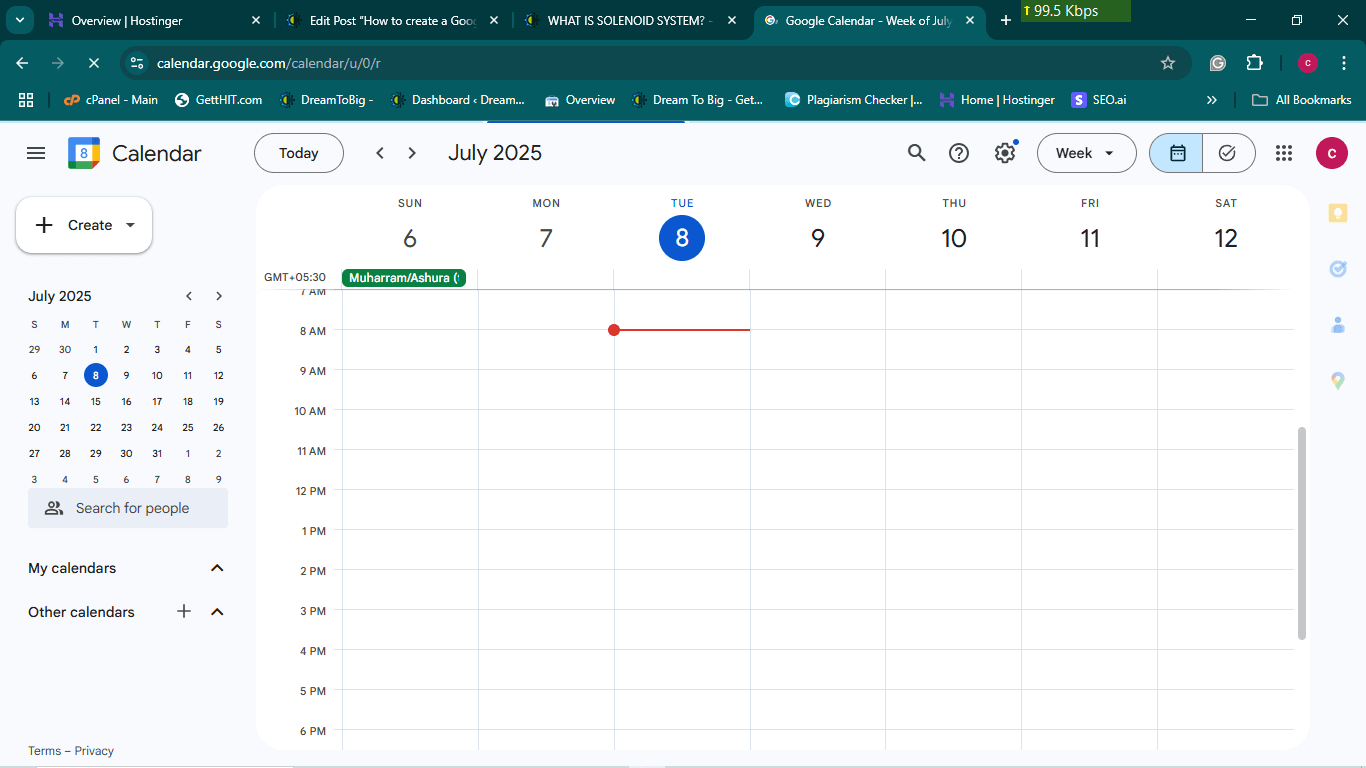Collapse the My calendars section
The width and height of the screenshot is (1366, 768).
pos(217,568)
